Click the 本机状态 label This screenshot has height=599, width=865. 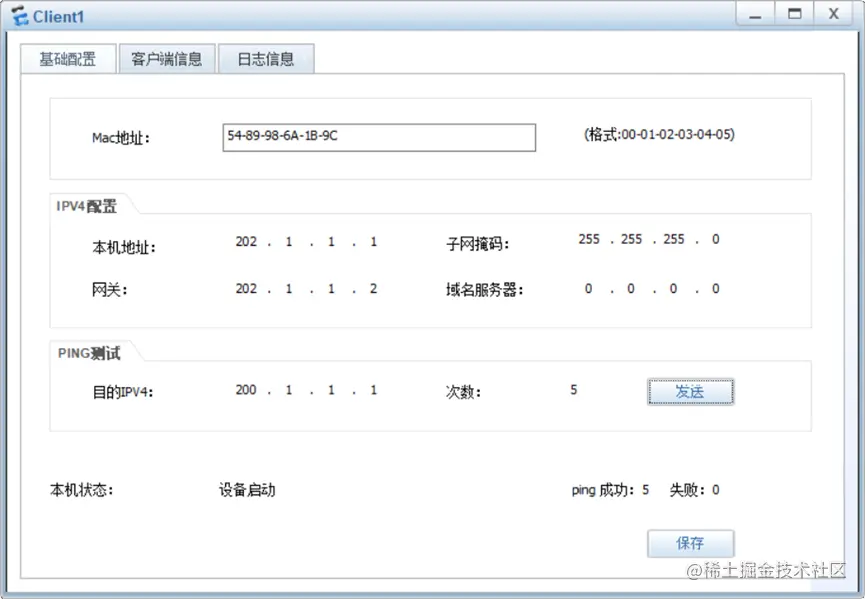pyautogui.click(x=82, y=490)
